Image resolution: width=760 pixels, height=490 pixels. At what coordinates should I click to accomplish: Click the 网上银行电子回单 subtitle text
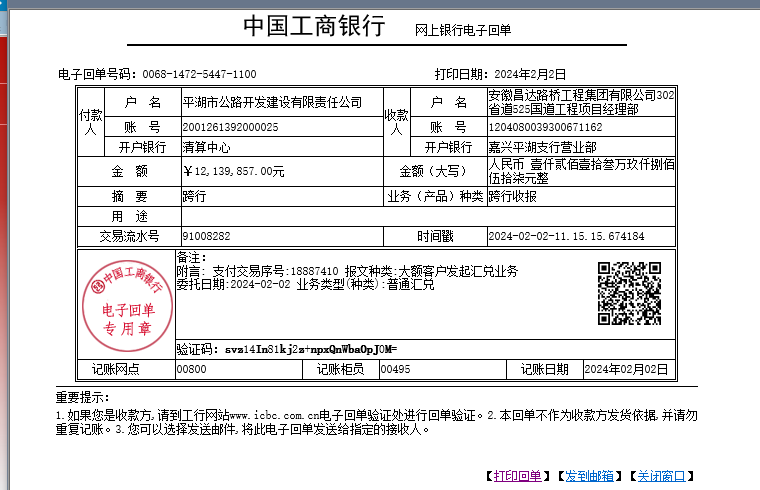click(463, 31)
